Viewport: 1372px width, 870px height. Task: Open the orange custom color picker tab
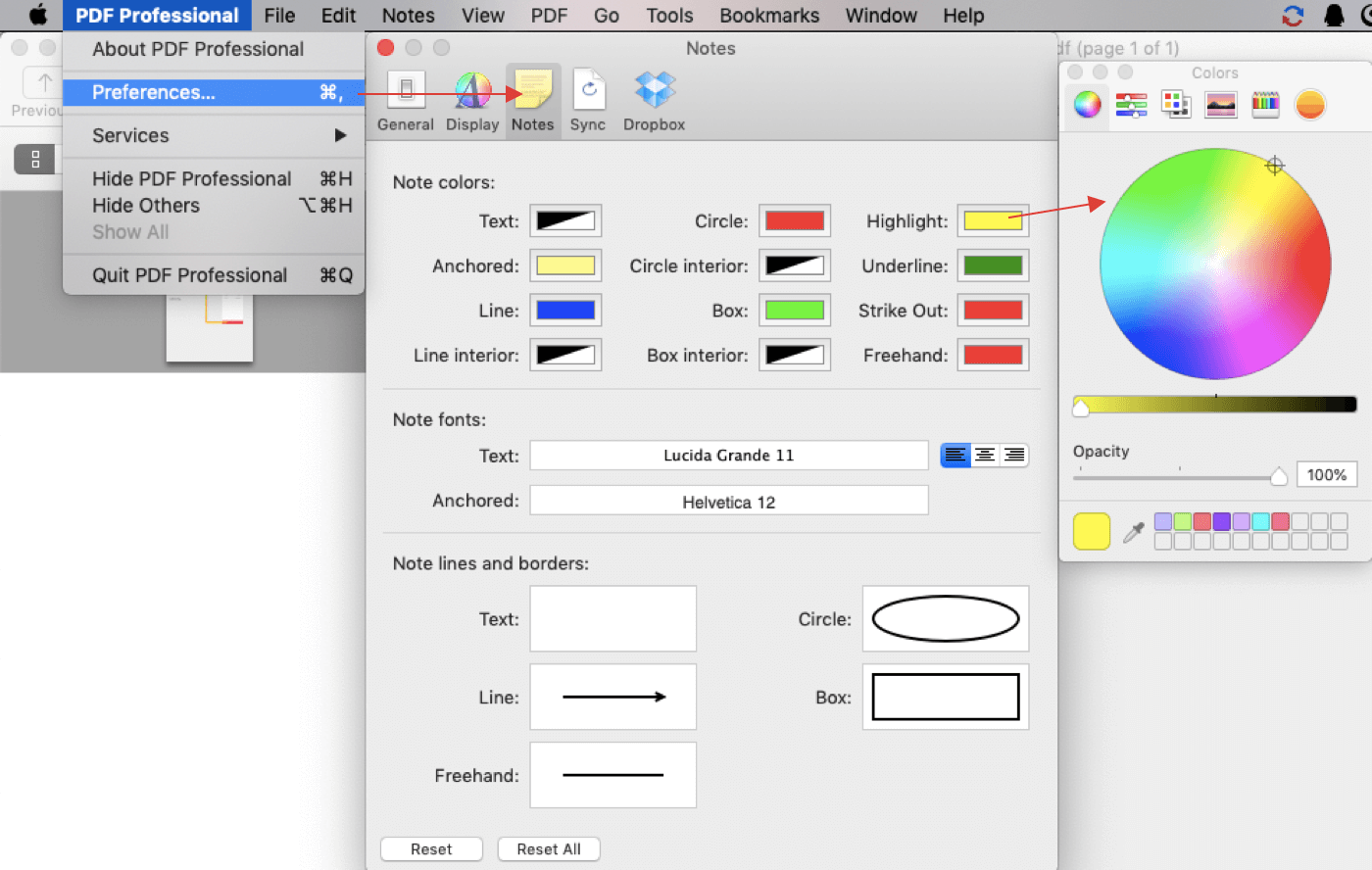pos(1310,104)
